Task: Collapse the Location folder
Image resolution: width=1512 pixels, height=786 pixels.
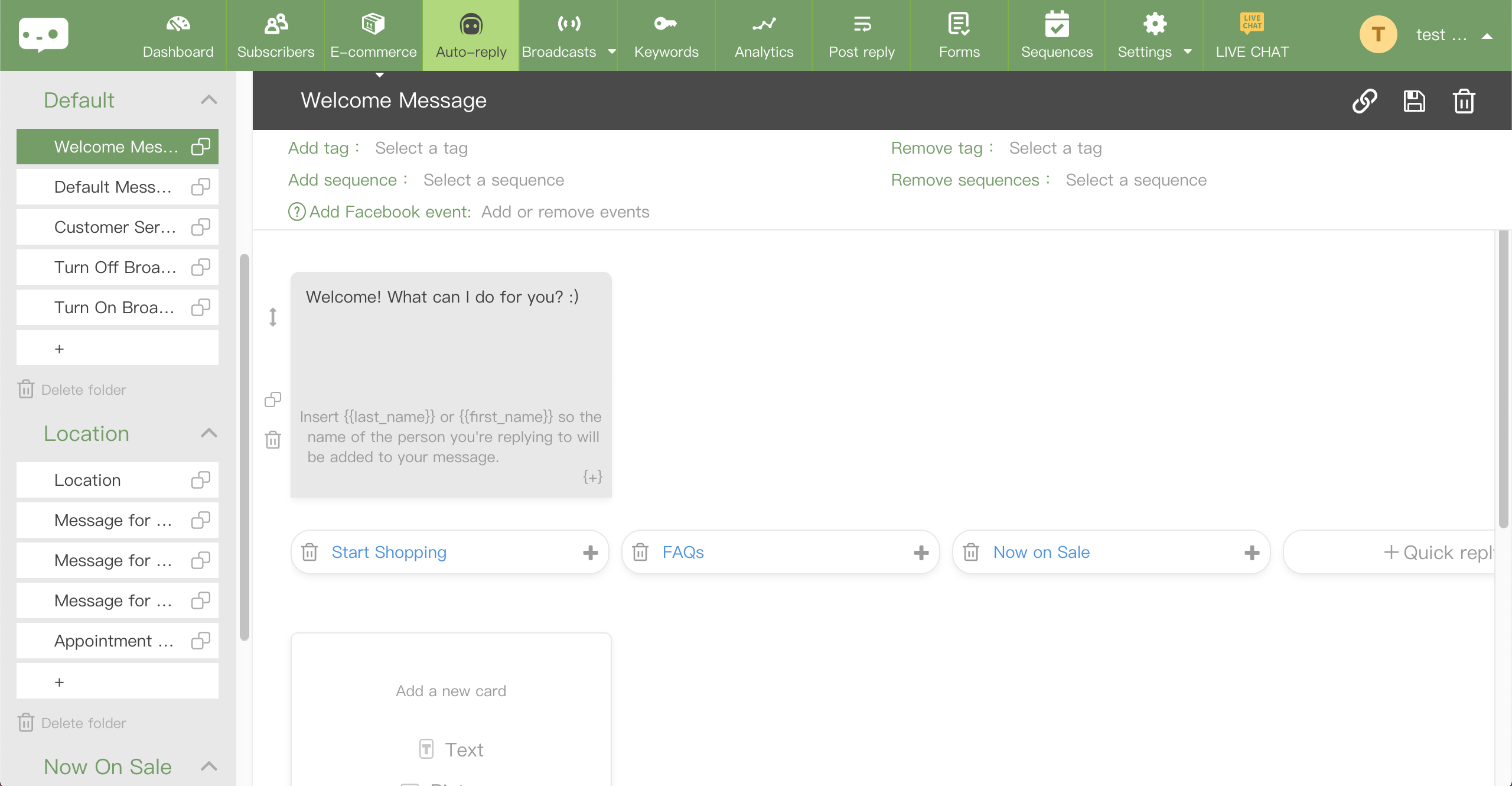Action: (208, 433)
